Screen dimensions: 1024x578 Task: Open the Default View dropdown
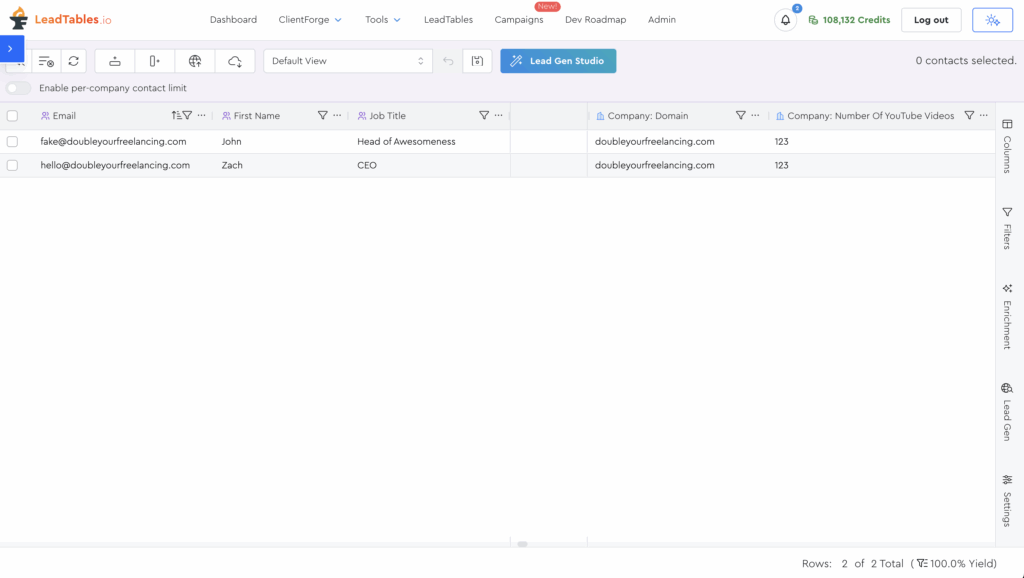click(348, 61)
